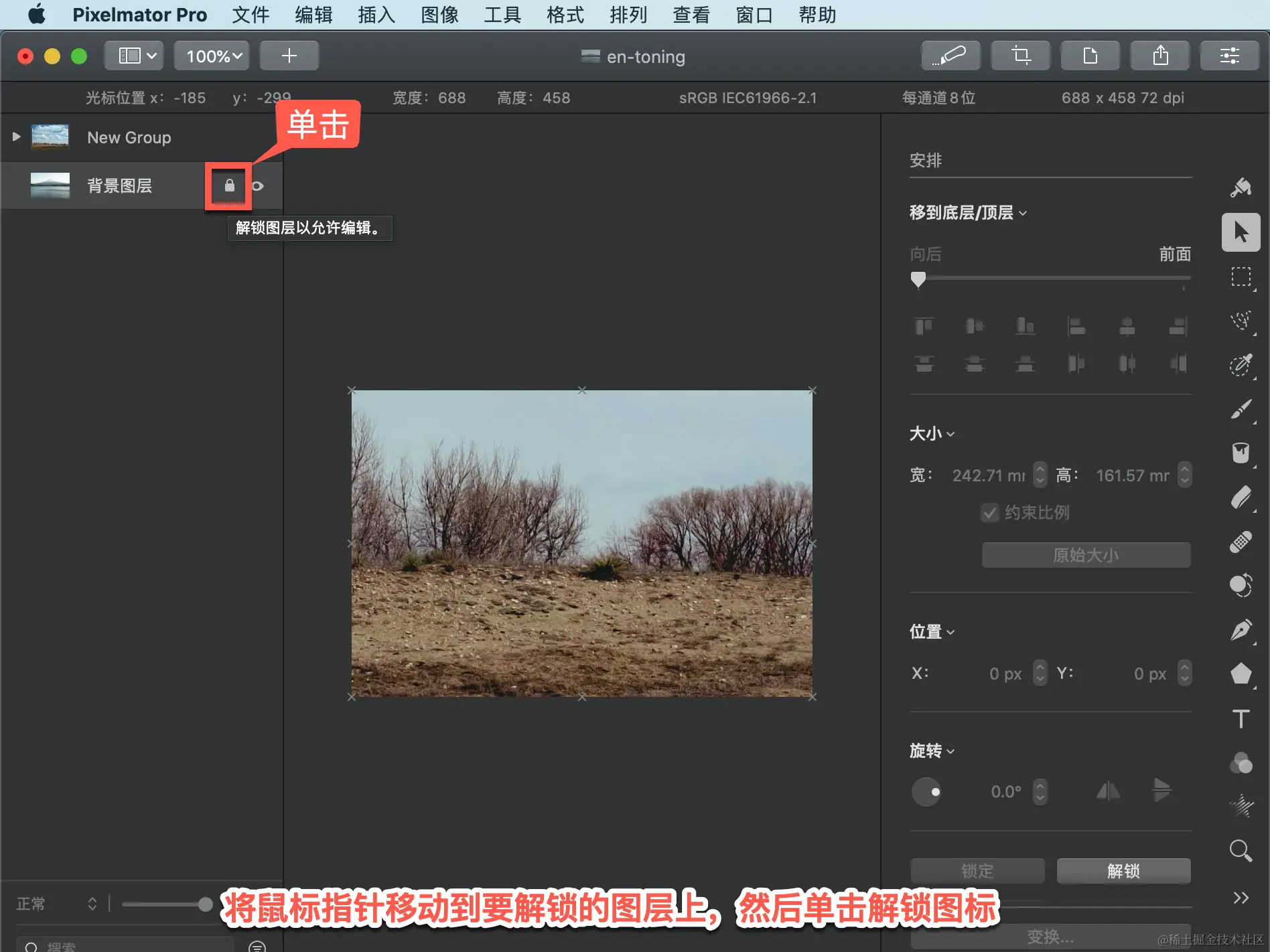Toggle the 约束比例 checkbox
Screen dimensions: 1270x952
pyautogui.click(x=989, y=513)
